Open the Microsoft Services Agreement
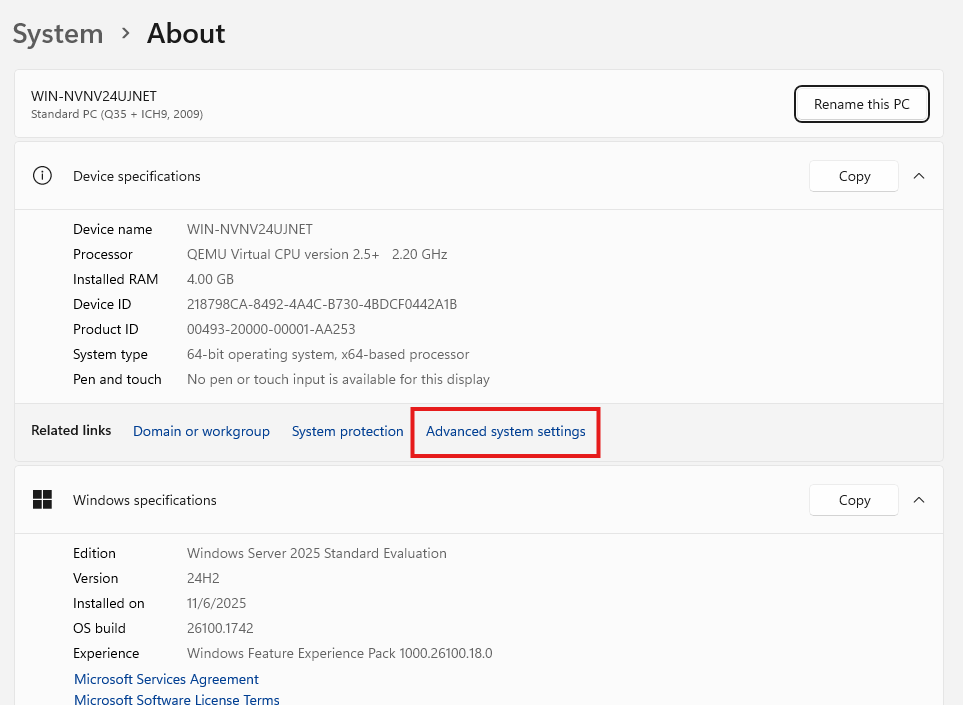 (x=166, y=679)
